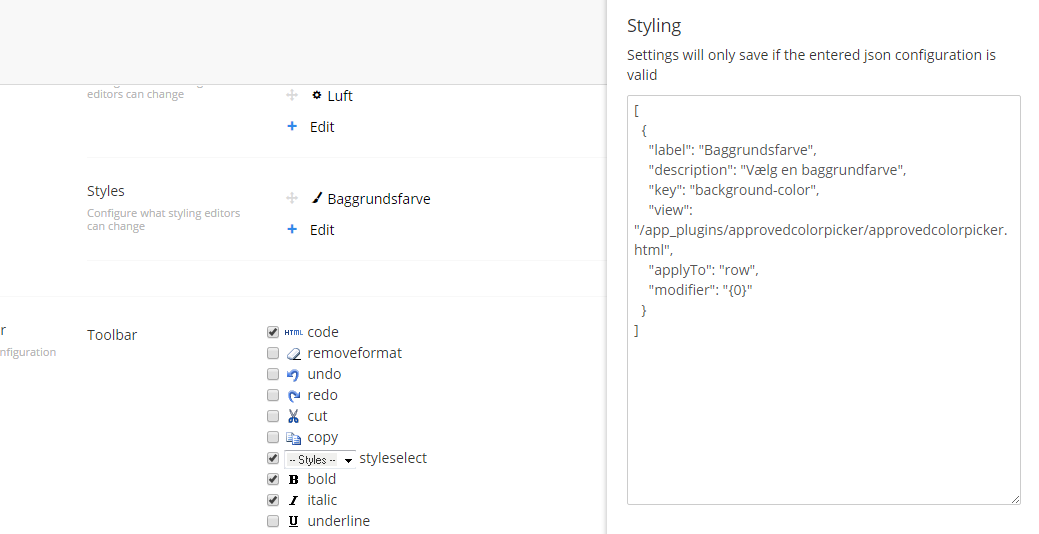Click the removeformat eraser icon
Screen dimensions: 1039x534
tap(294, 354)
